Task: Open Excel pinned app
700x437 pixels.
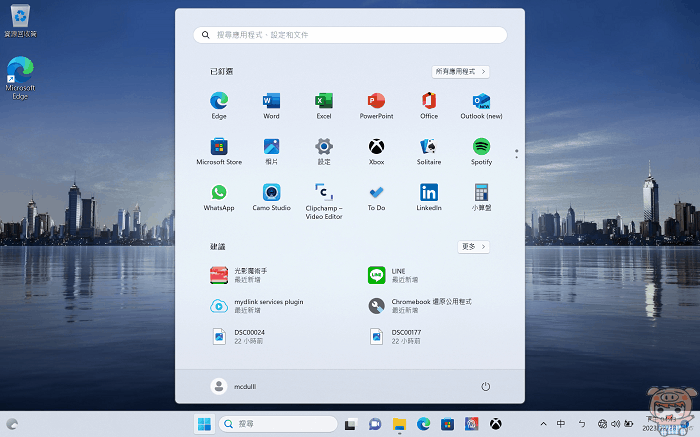Action: click(324, 106)
